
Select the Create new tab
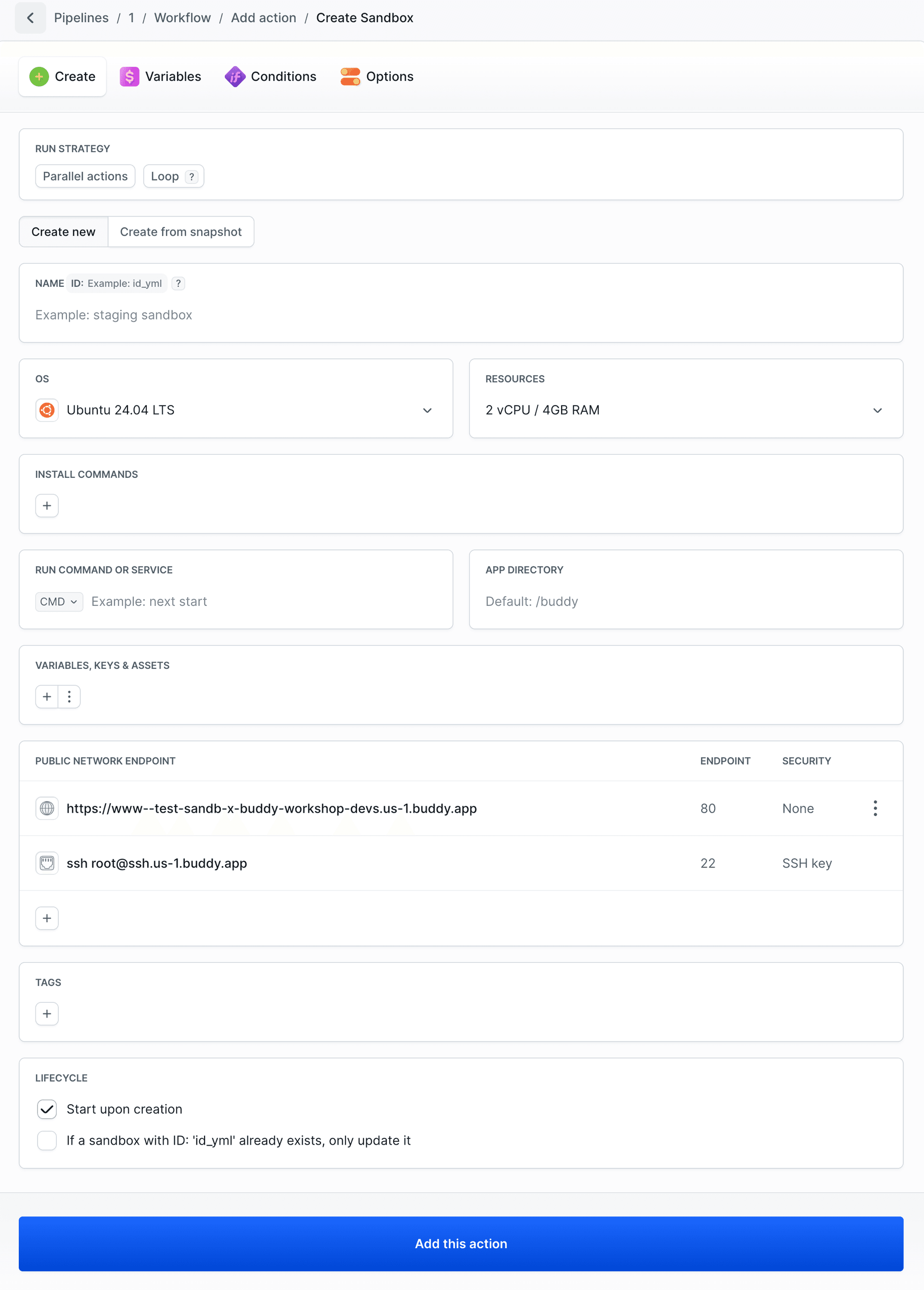[x=63, y=231]
